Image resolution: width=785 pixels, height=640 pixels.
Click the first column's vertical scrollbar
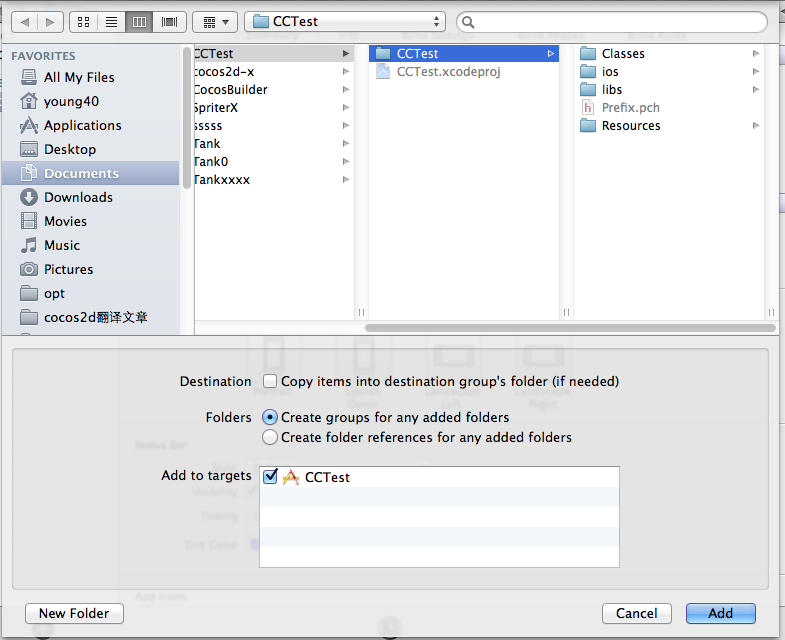[x=187, y=118]
